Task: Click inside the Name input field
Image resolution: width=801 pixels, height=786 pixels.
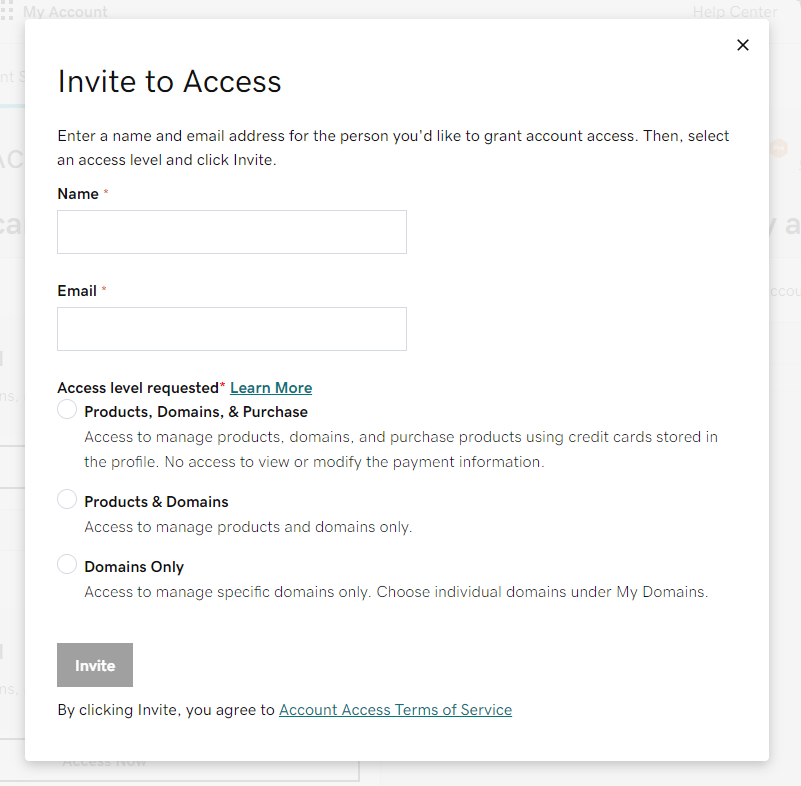Action: (x=231, y=231)
